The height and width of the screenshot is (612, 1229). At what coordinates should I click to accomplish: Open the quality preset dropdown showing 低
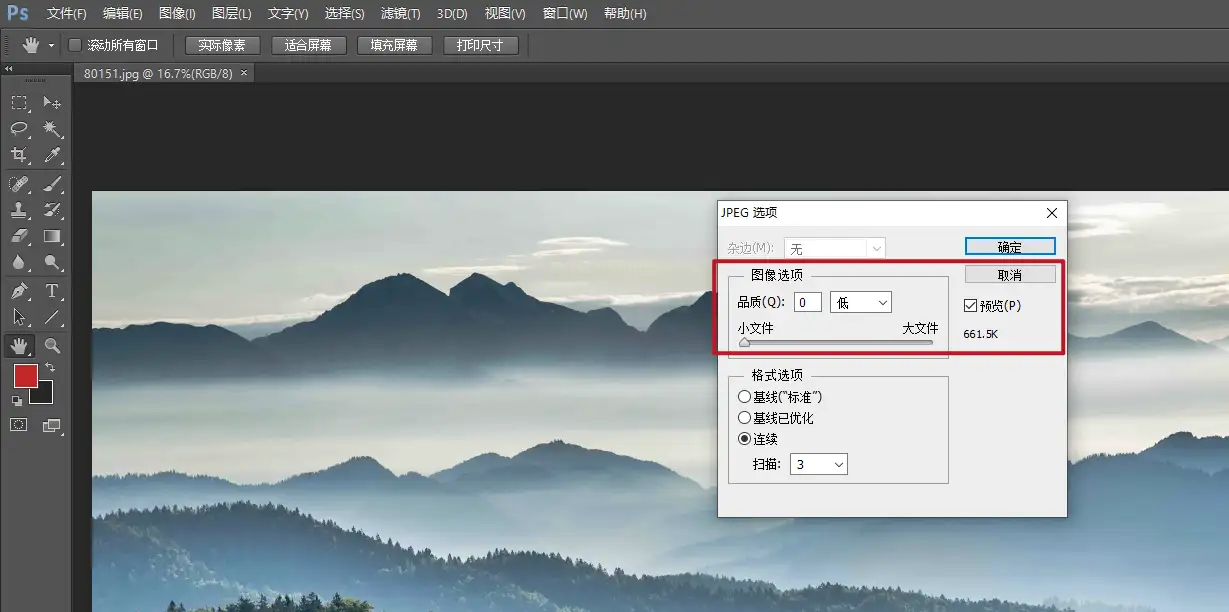pos(860,302)
